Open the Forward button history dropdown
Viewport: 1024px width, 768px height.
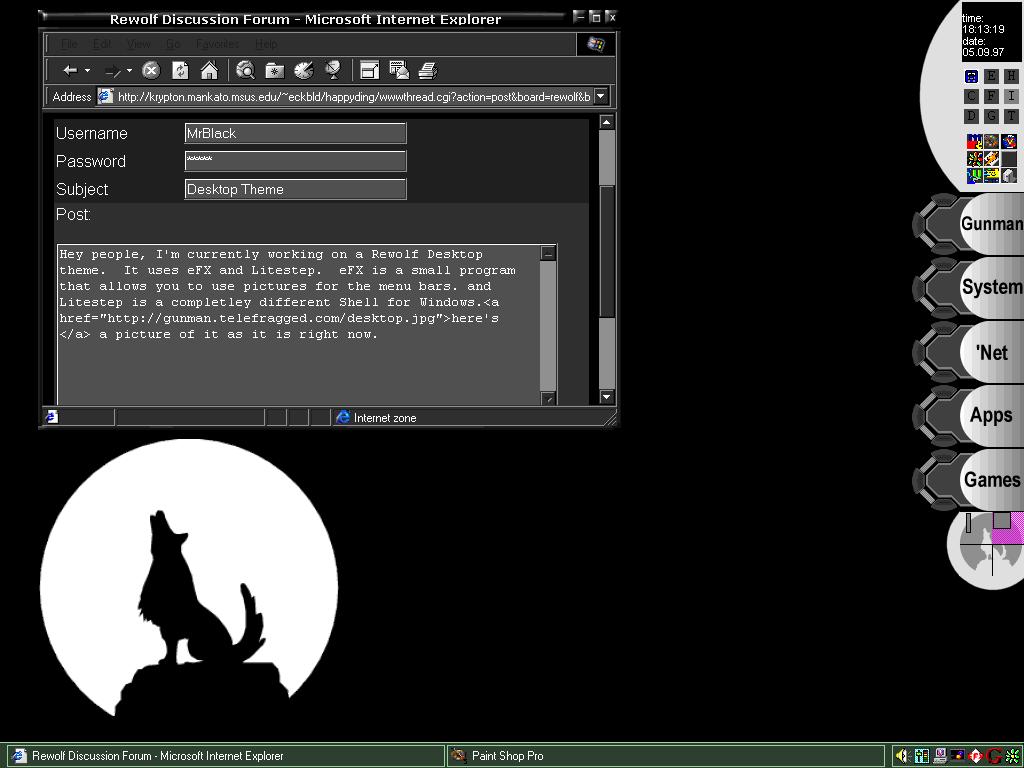tap(129, 71)
